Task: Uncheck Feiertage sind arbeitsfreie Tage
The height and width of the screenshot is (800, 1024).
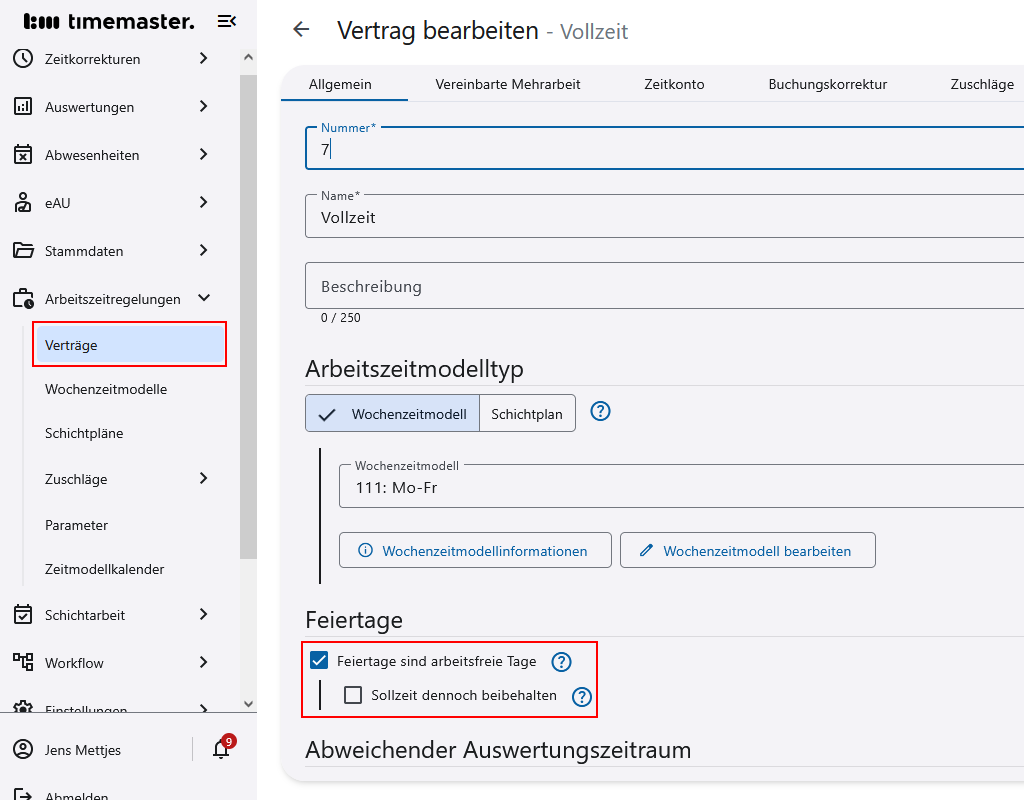Action: [320, 661]
